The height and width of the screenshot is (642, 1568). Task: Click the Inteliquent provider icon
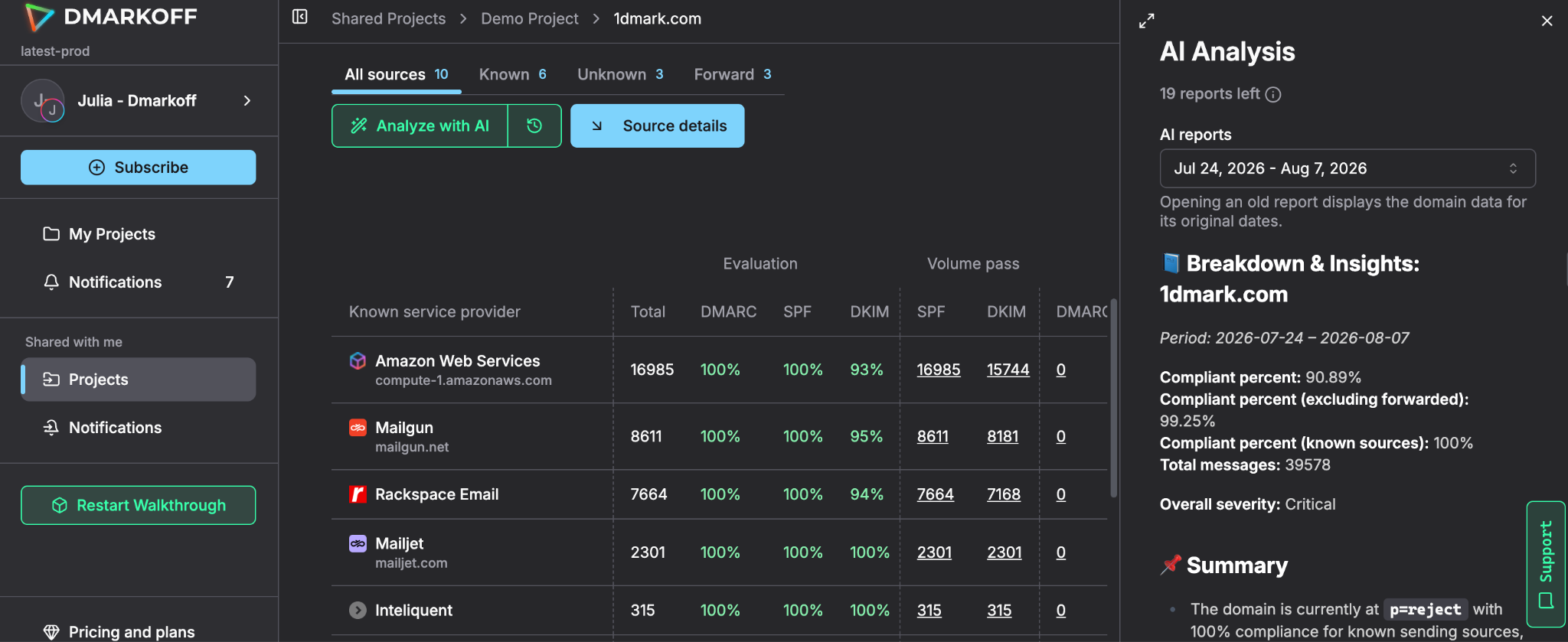click(358, 610)
